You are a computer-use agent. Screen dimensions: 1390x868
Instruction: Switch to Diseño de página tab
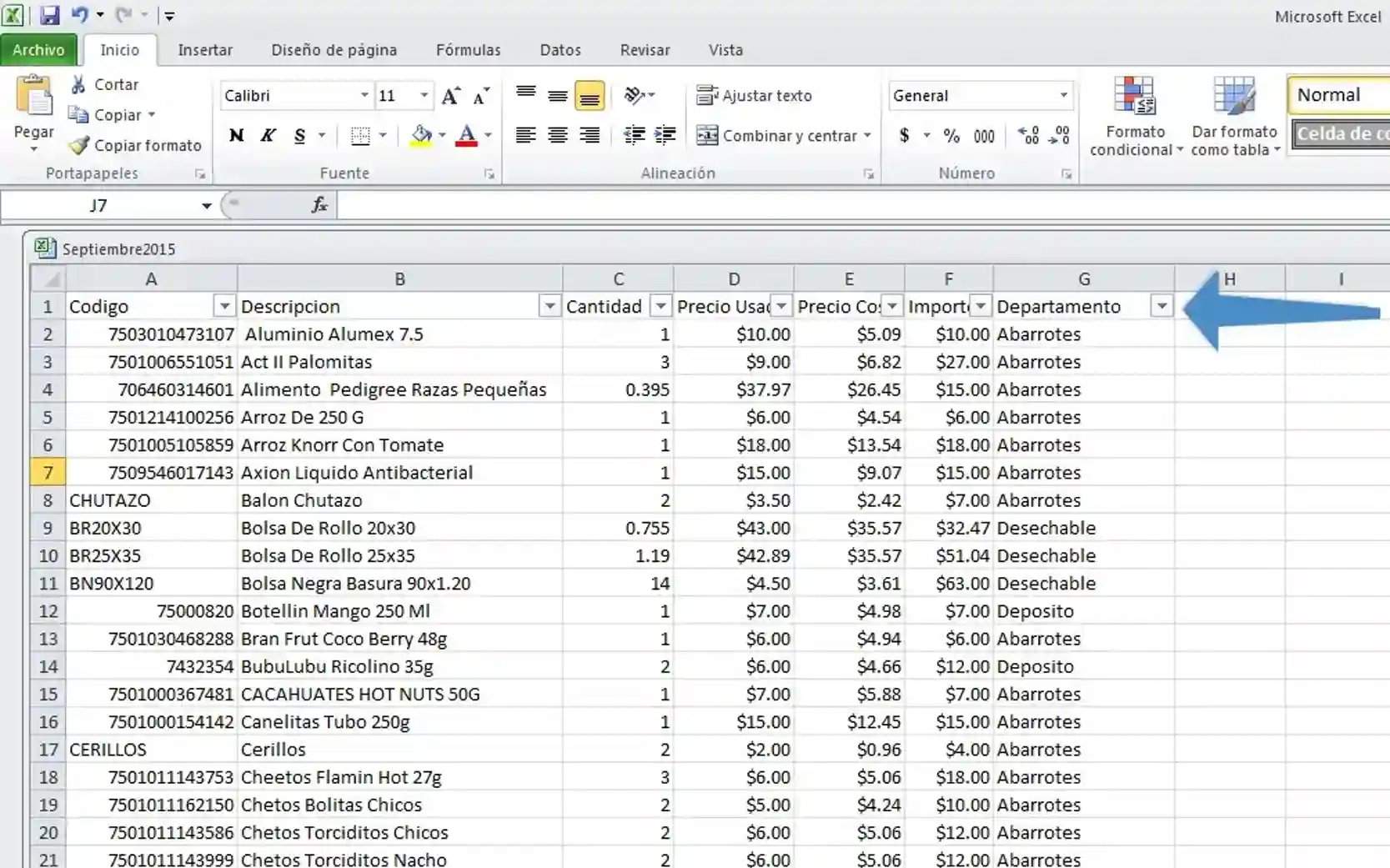334,50
